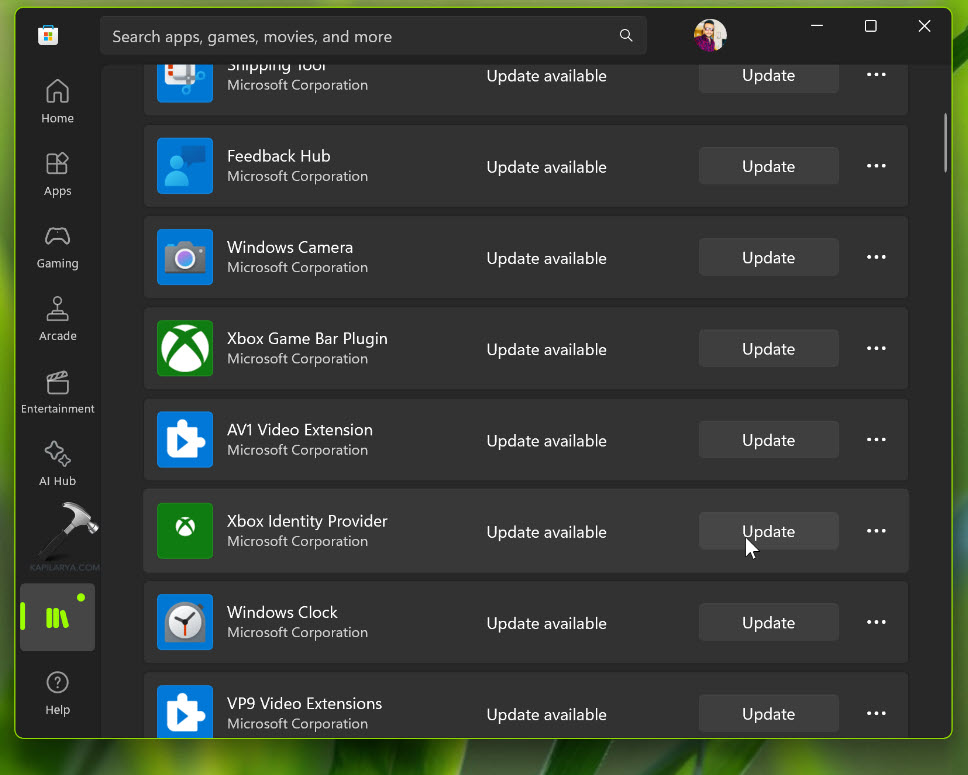This screenshot has width=968, height=775.
Task: Open the Library icon in the sidebar
Action: click(x=57, y=618)
